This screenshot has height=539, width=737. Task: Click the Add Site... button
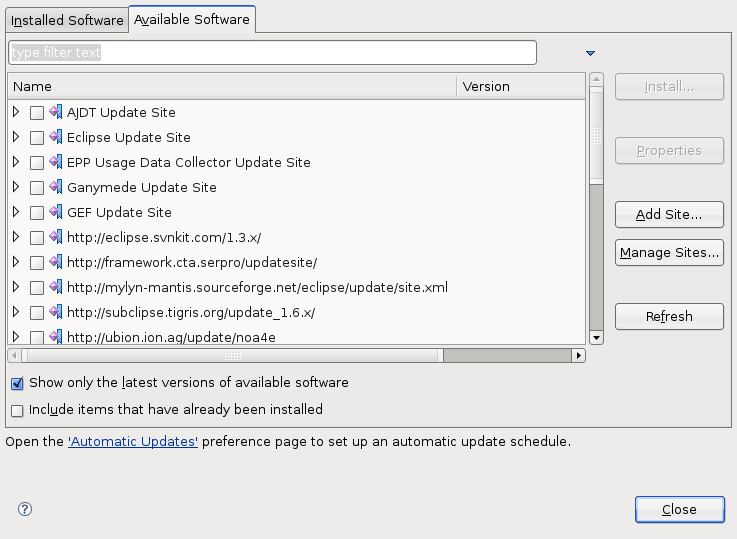point(669,214)
